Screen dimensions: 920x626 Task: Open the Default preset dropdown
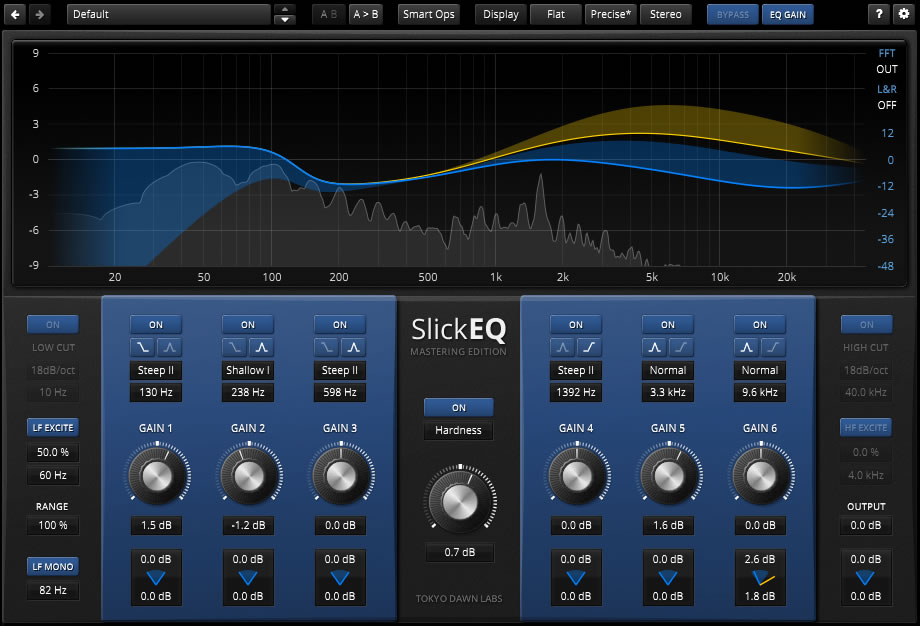168,14
